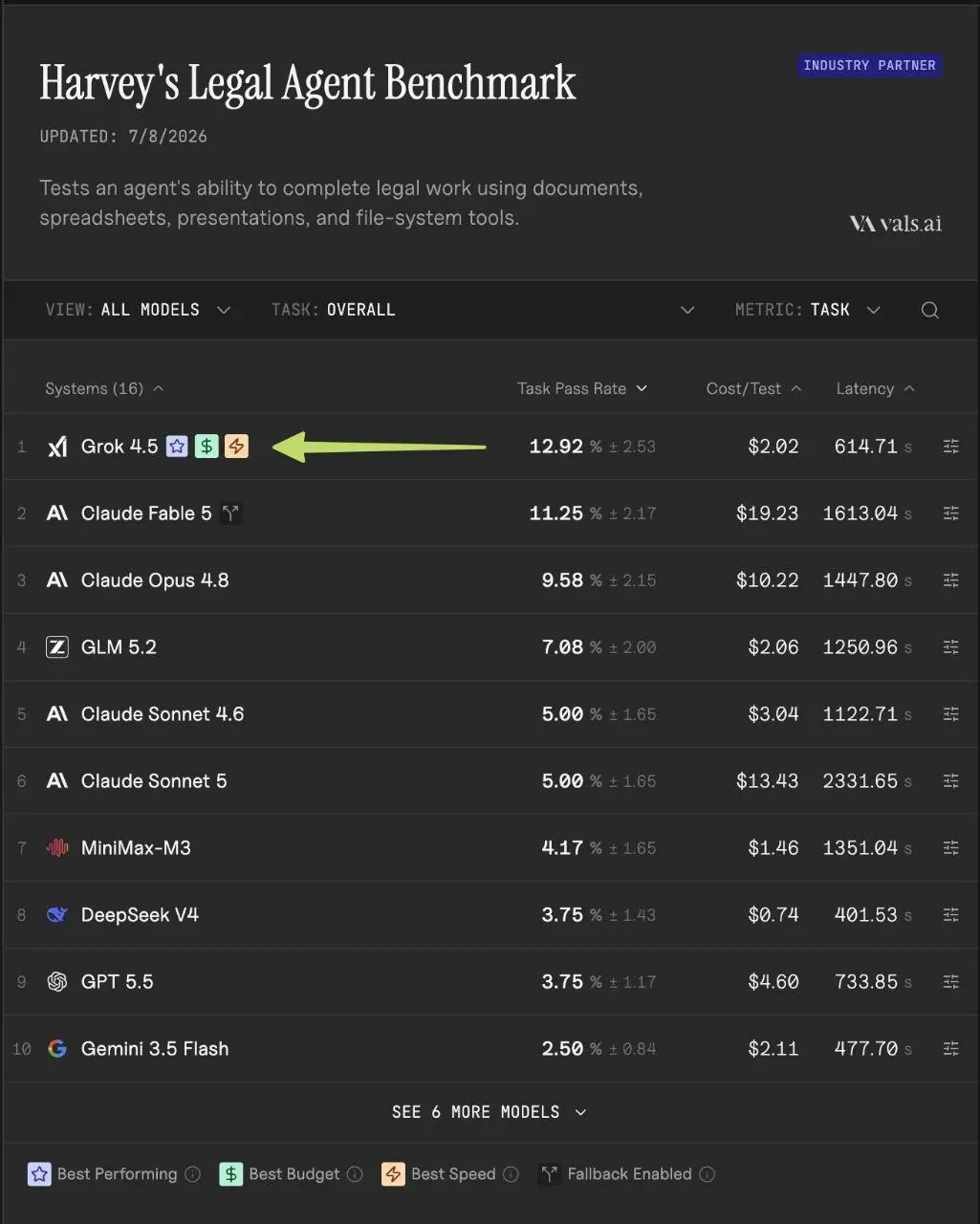Click the GPT 5.5 model name
Viewport: 980px width, 1224px height.
tap(117, 982)
